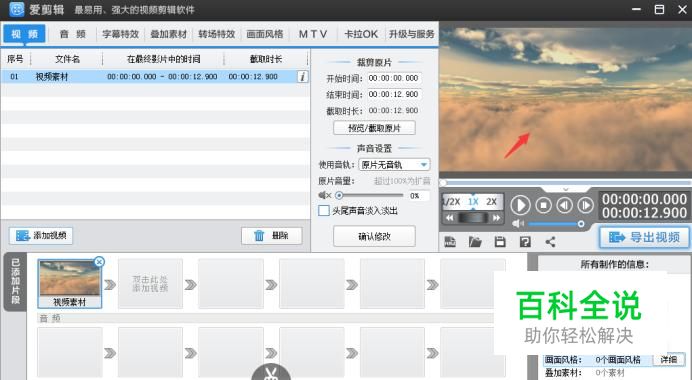This screenshot has height=380, width=692.
Task: Speed up playback with the fast-forward arrows
Action: point(496,218)
